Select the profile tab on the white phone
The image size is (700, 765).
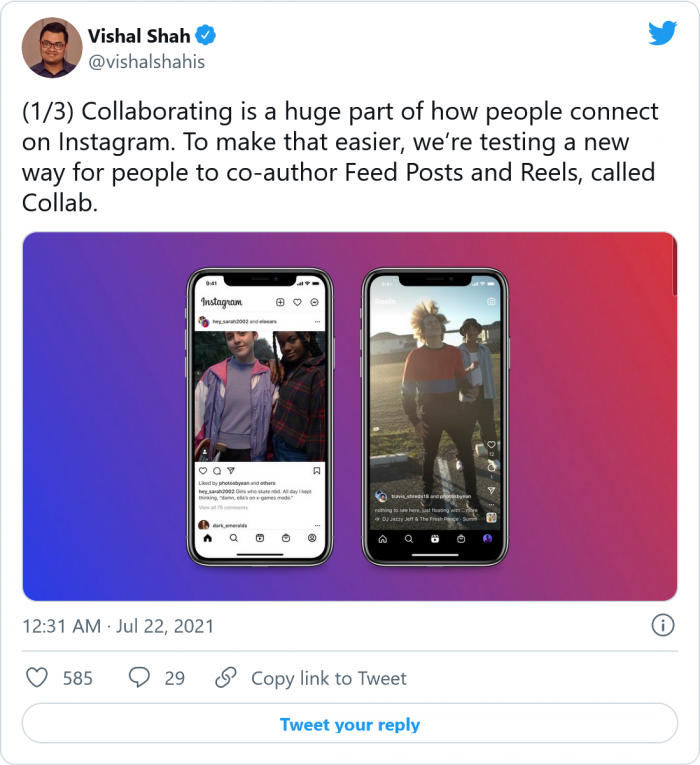coord(313,538)
